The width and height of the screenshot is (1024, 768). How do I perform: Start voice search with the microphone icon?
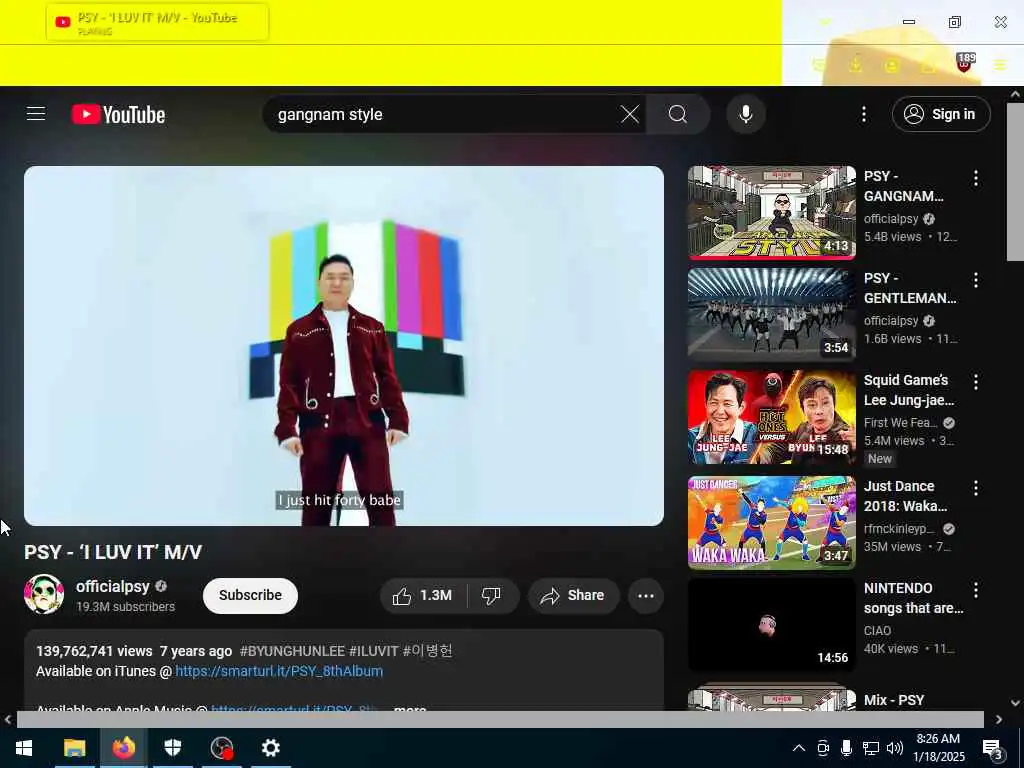coord(745,114)
